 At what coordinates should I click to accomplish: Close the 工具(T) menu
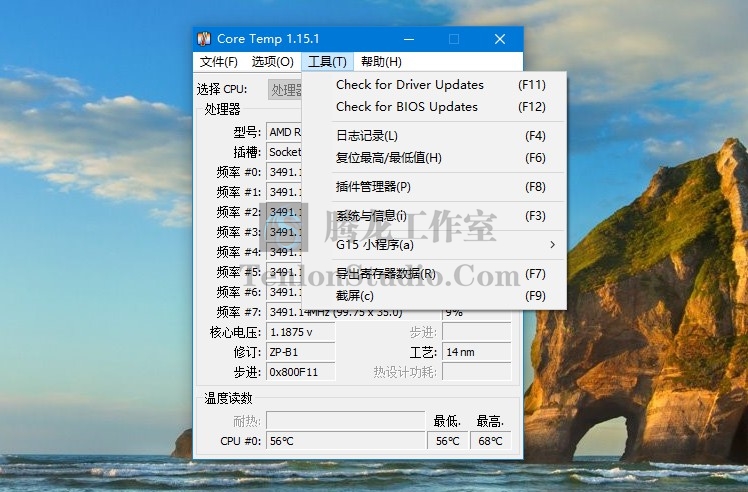tap(327, 62)
